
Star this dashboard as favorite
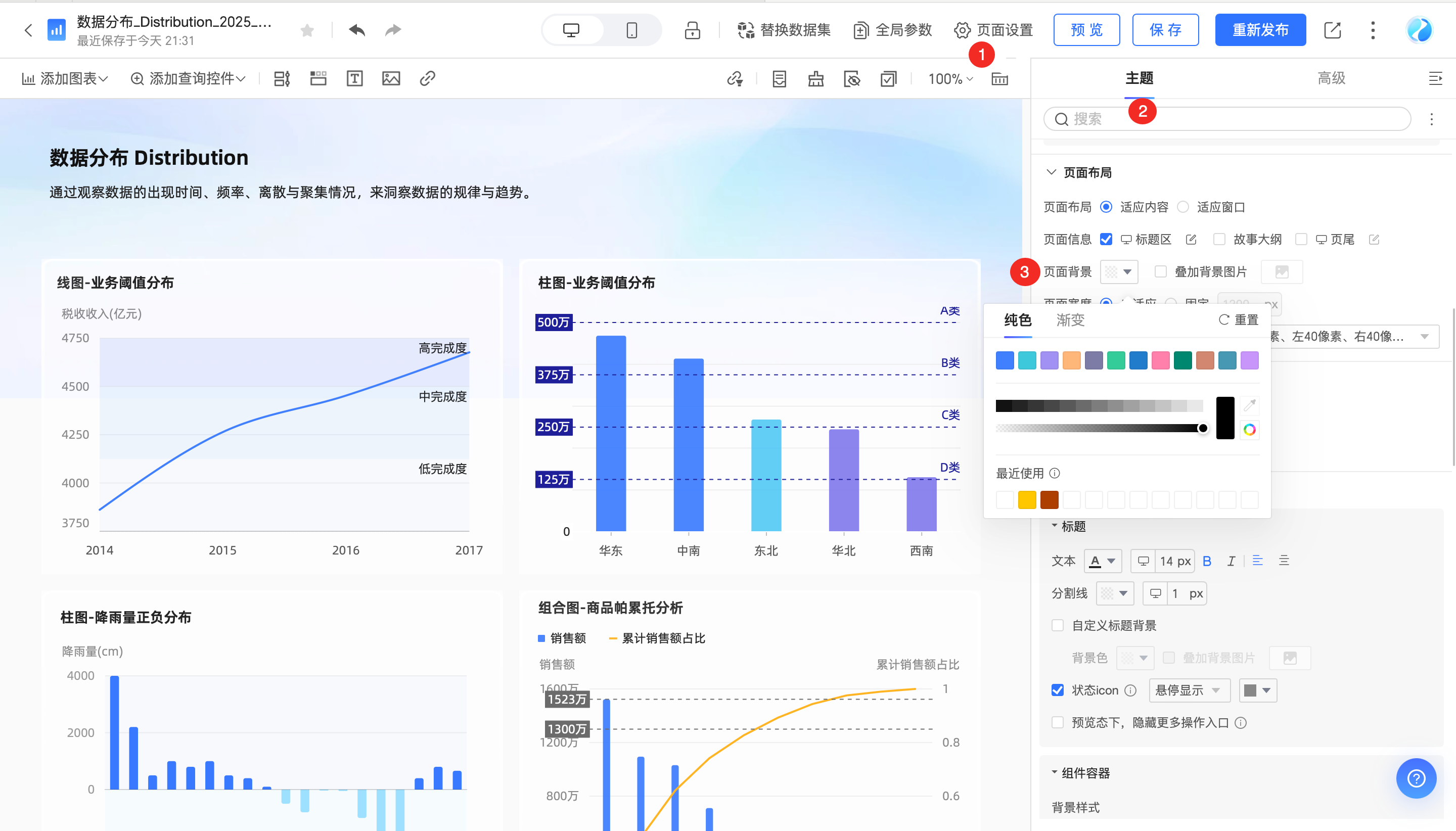click(x=307, y=30)
